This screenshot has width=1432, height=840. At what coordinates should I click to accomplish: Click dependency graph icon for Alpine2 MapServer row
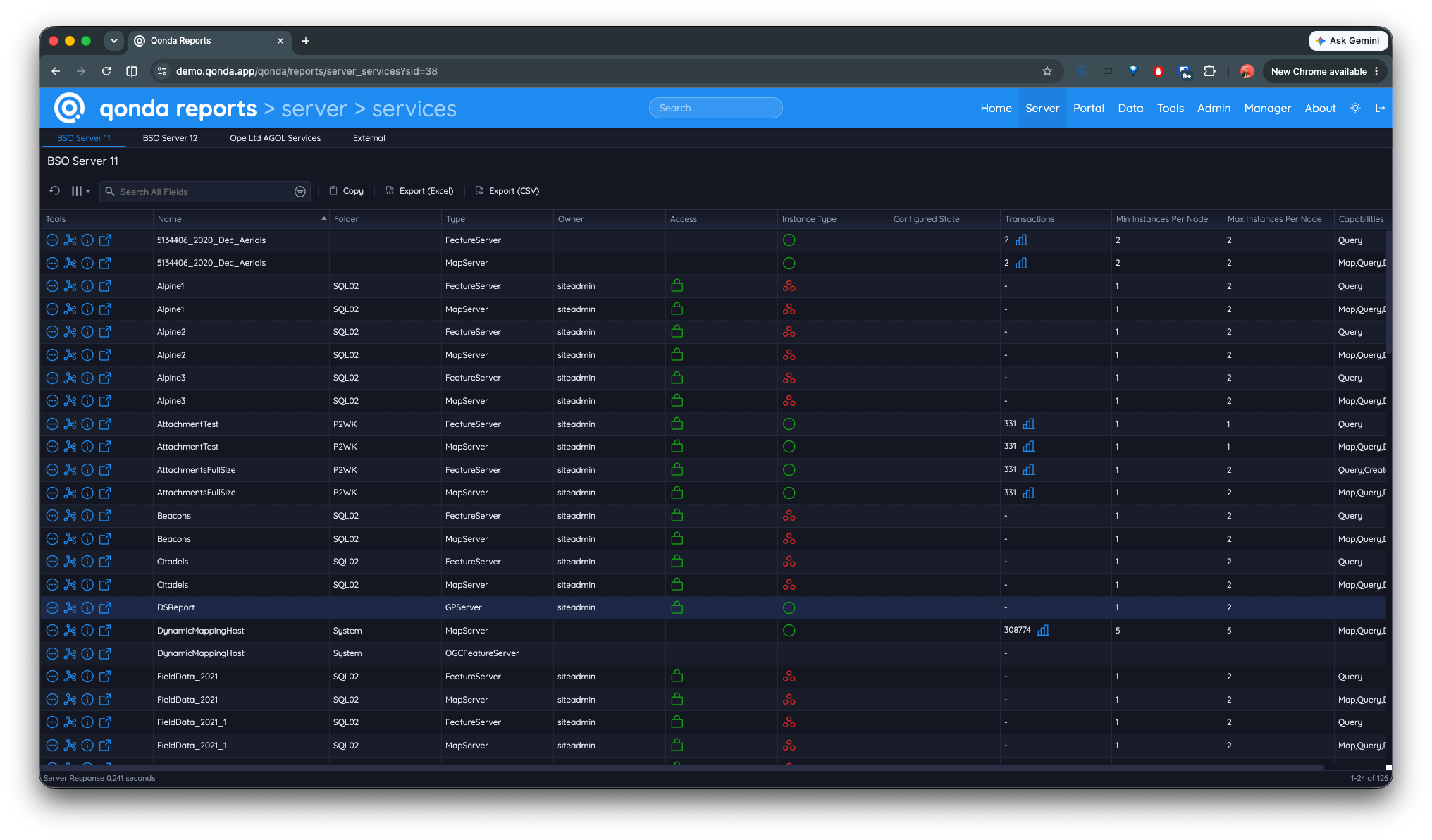coord(70,354)
